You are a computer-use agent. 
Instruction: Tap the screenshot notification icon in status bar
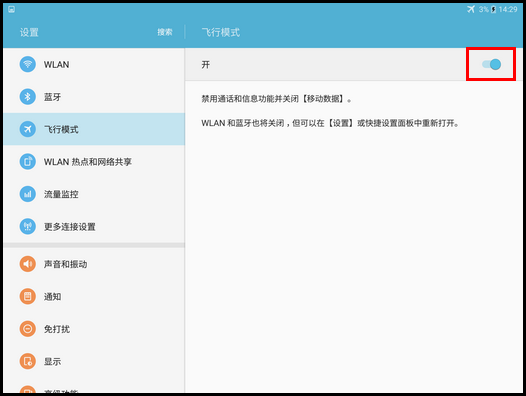click(x=11, y=9)
